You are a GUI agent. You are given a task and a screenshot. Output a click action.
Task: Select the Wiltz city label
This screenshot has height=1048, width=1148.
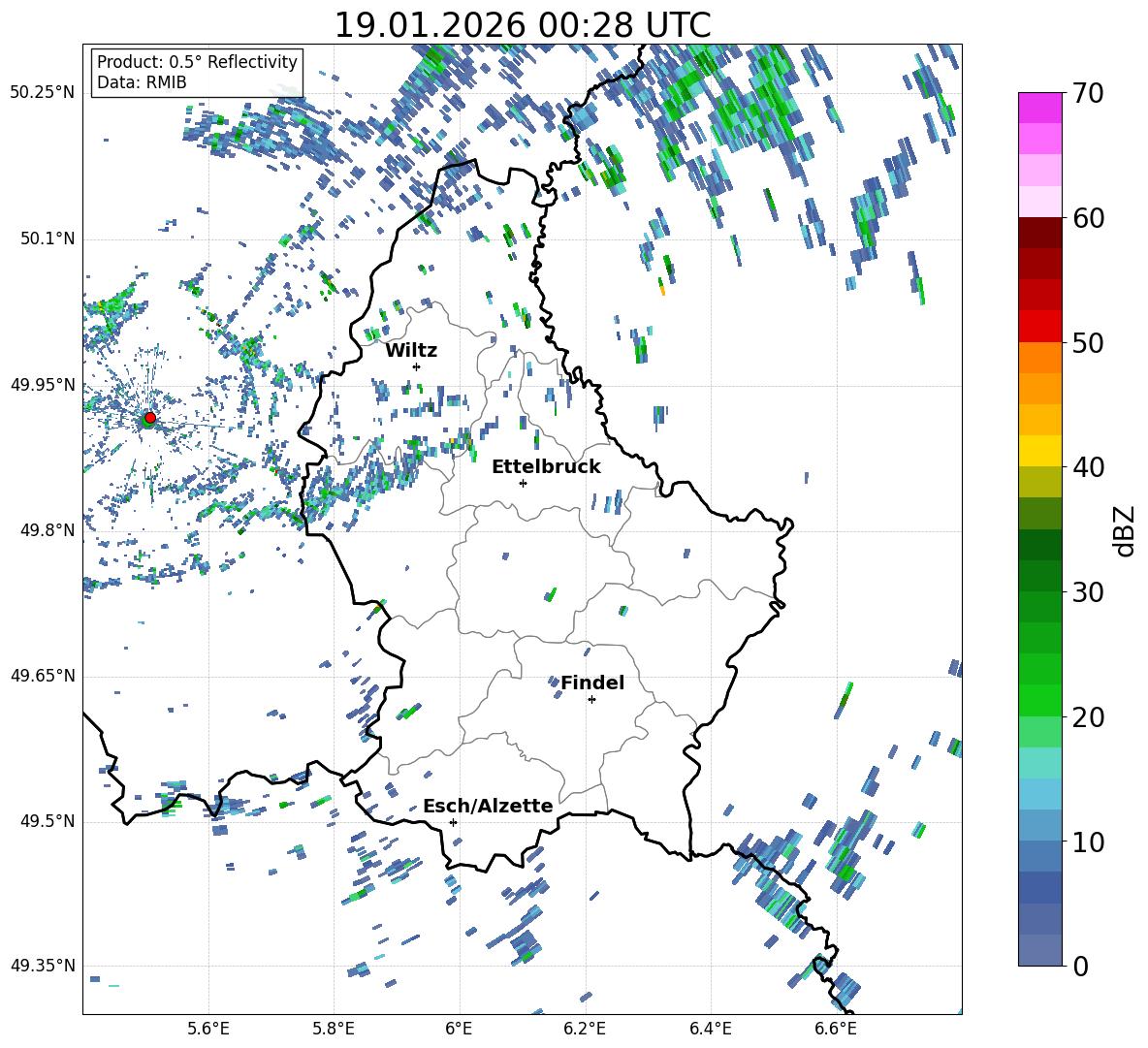411,351
